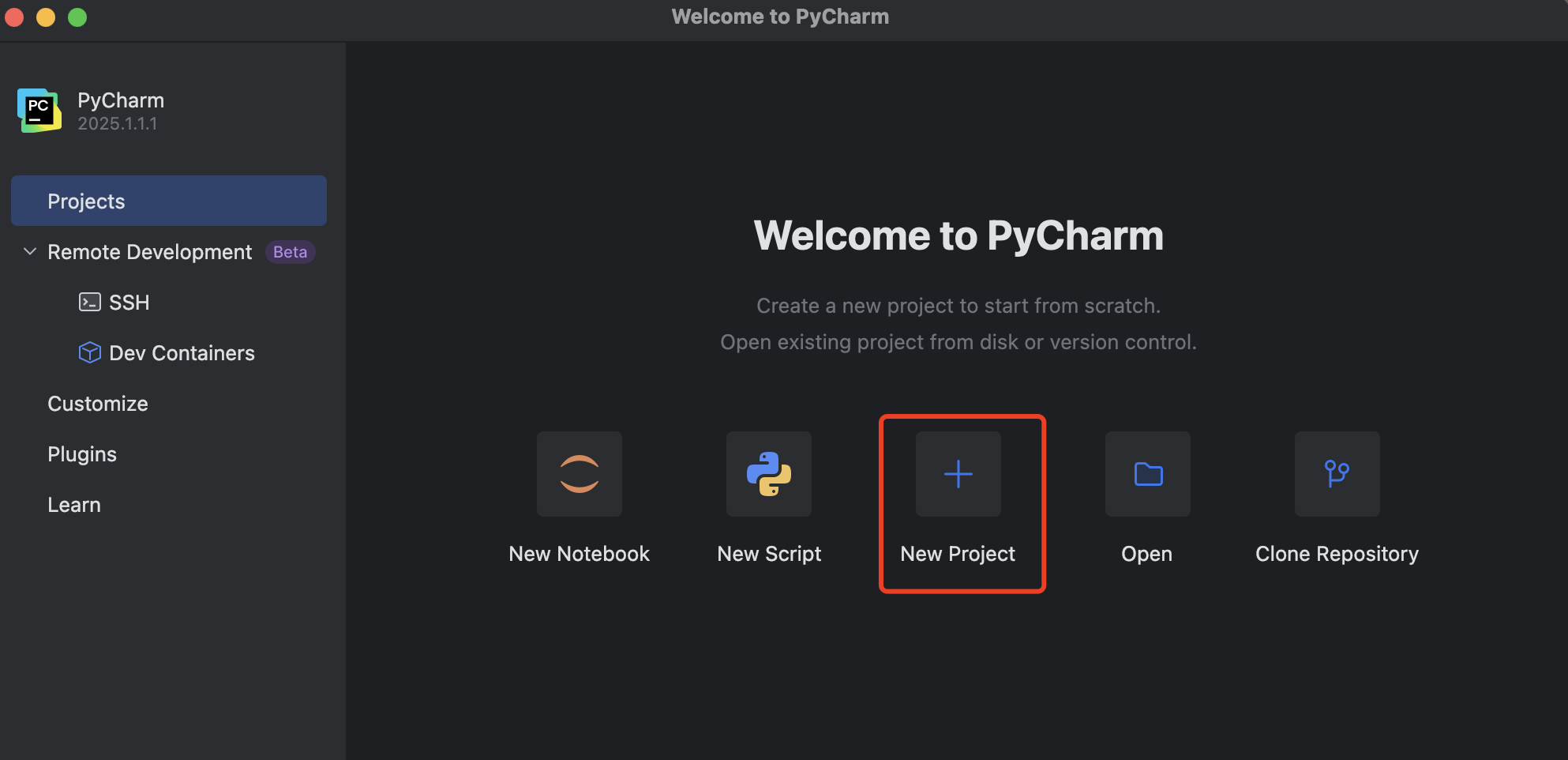This screenshot has height=760, width=1568.
Task: Select Dev Containers entry
Action: (x=182, y=353)
